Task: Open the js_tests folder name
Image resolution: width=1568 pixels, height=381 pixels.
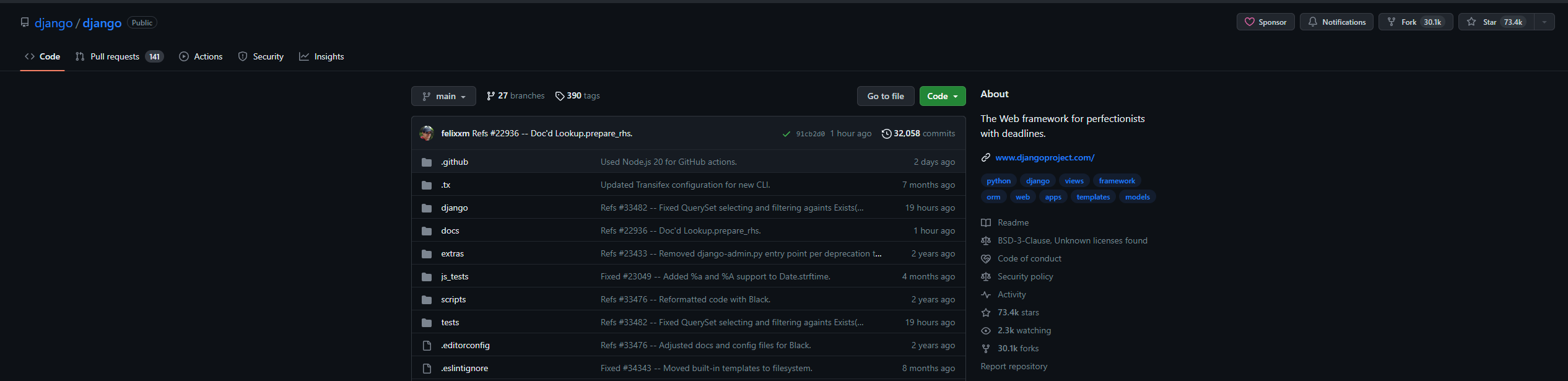Action: pyautogui.click(x=455, y=277)
